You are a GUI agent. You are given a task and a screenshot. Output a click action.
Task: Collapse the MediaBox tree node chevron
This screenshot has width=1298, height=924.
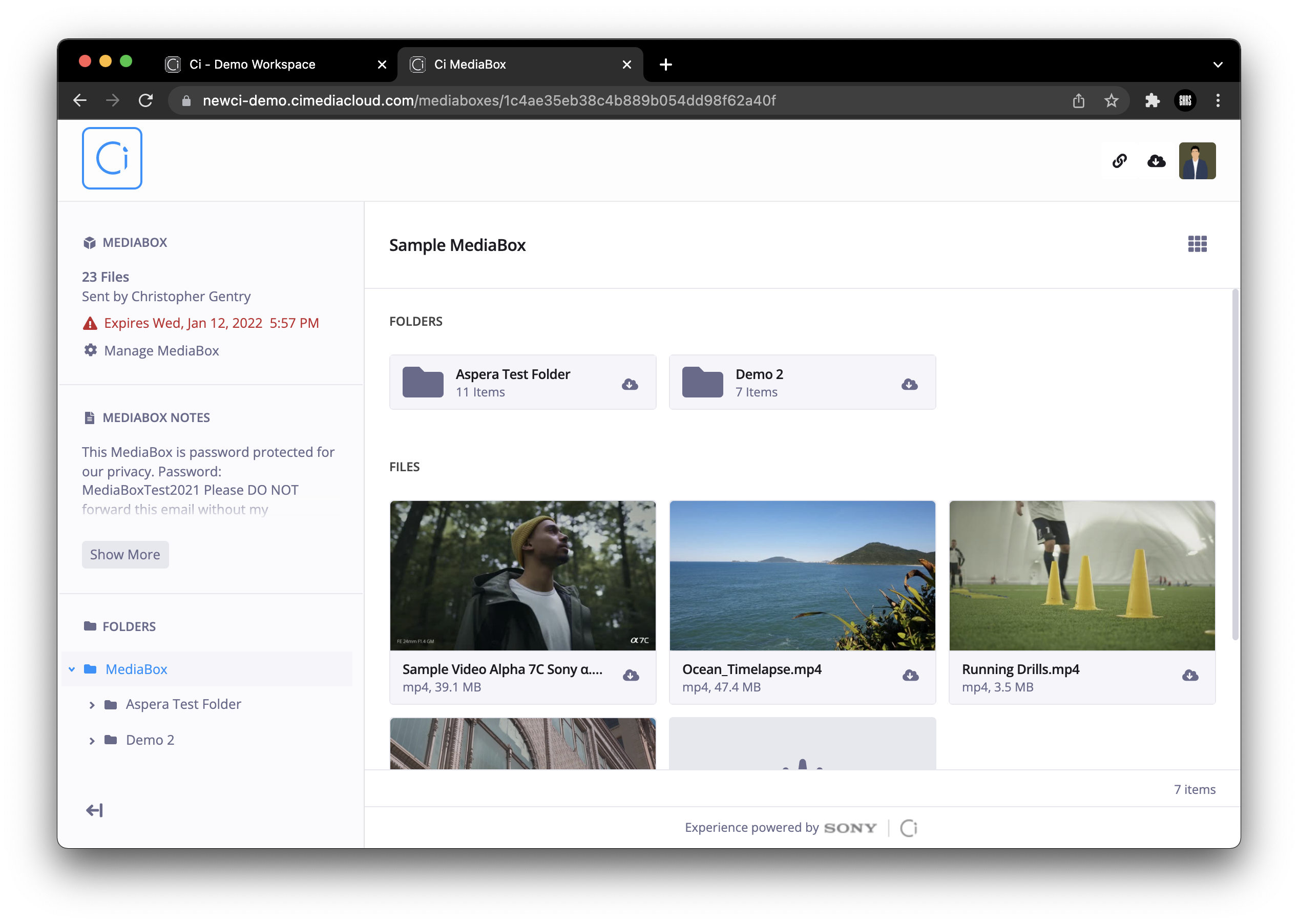point(72,669)
